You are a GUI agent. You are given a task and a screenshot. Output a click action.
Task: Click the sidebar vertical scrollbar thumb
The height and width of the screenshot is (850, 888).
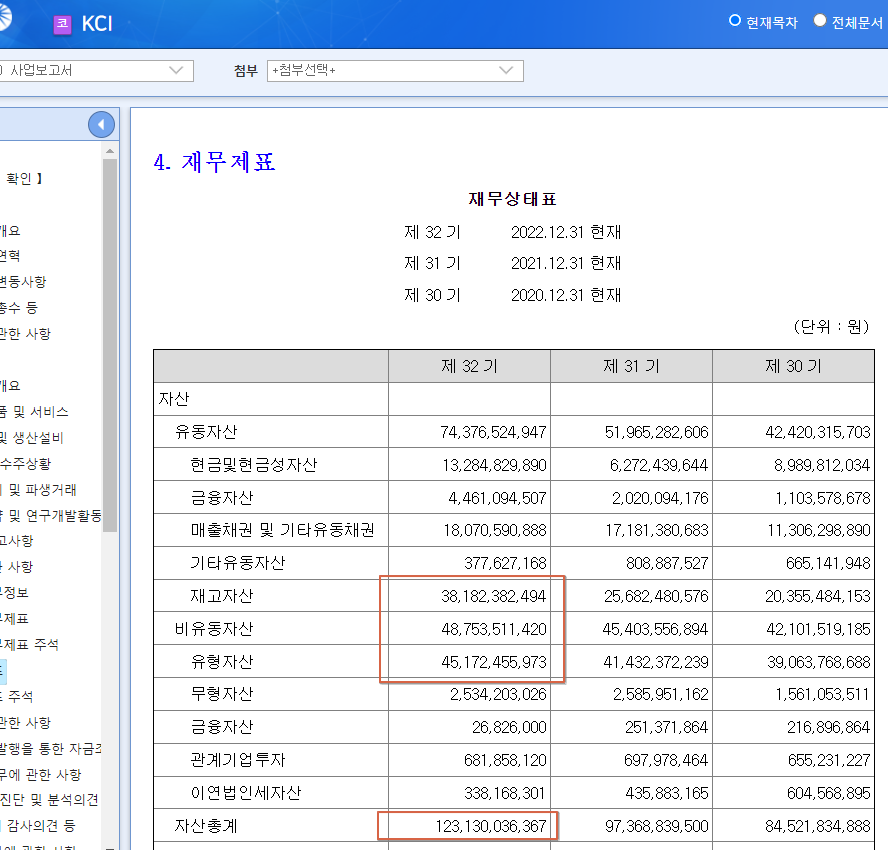[110, 345]
